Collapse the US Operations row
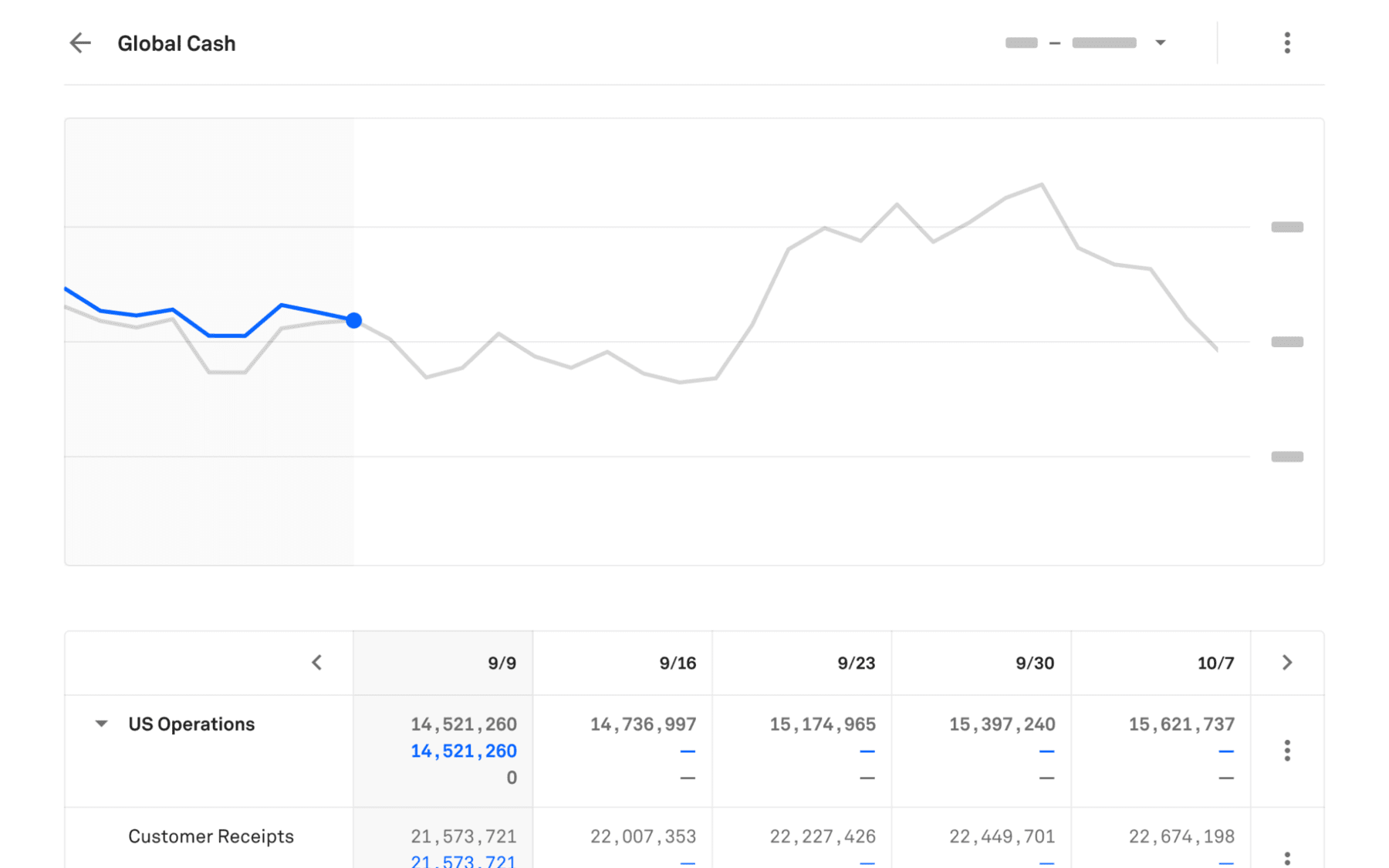The image size is (1389, 868). (x=101, y=724)
